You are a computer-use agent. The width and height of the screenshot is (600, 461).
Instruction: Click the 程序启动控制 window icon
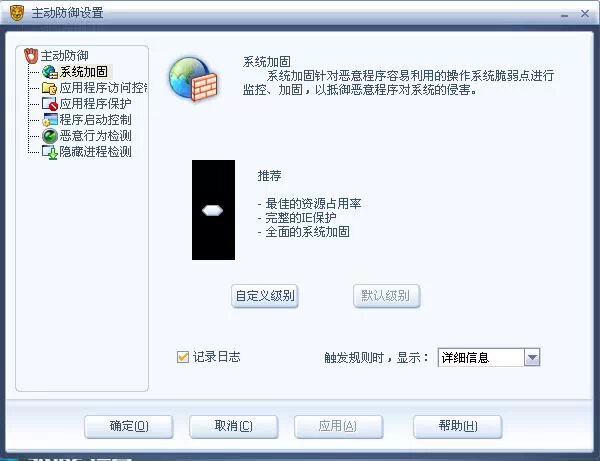(50, 120)
